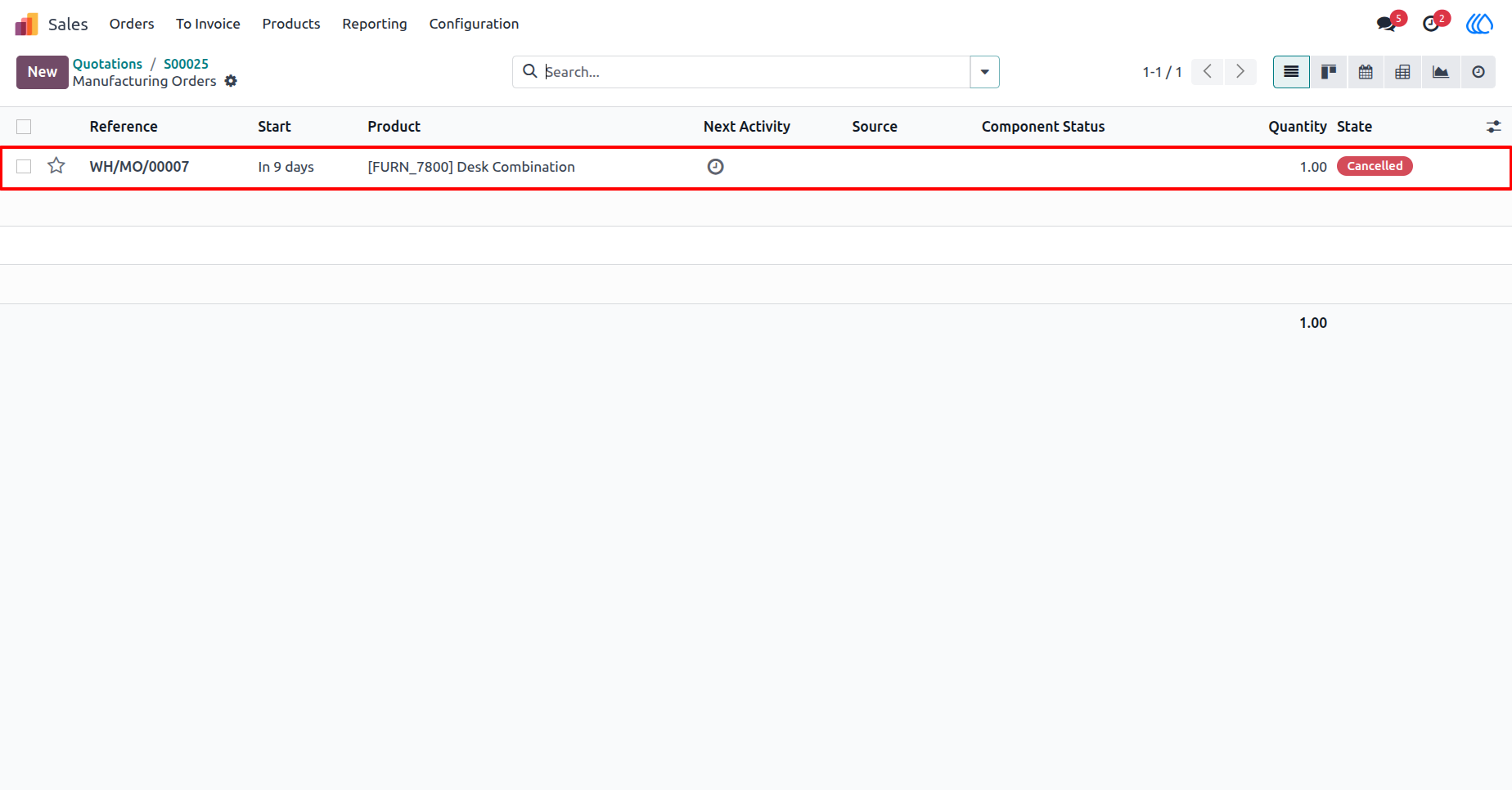Image resolution: width=1512 pixels, height=790 pixels.
Task: Open optional columns adjust menu
Action: pos(1493,127)
